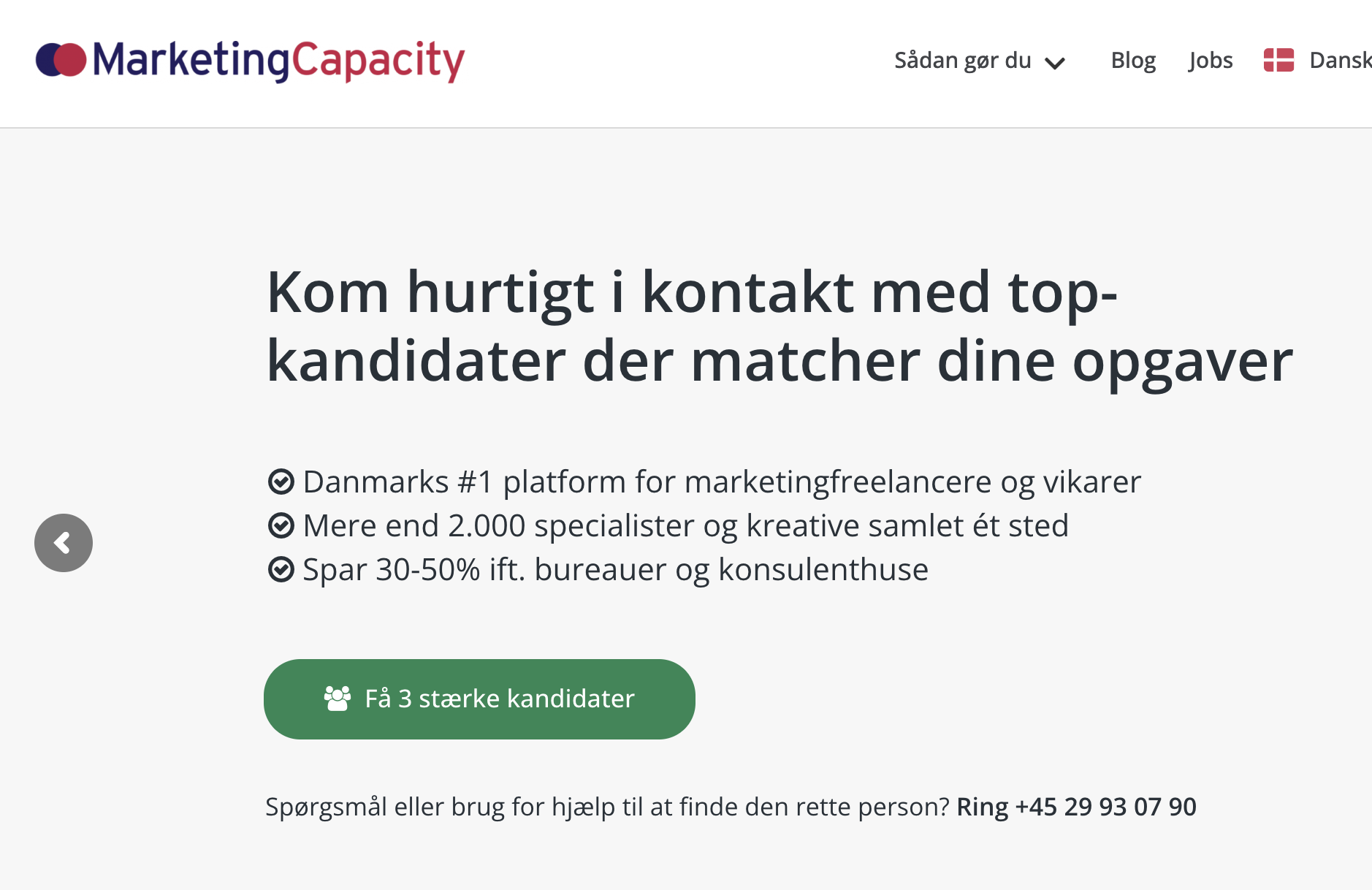Image resolution: width=1372 pixels, height=890 pixels.
Task: Click the text Spar 30-50% ift. bureauer
Action: click(x=615, y=569)
